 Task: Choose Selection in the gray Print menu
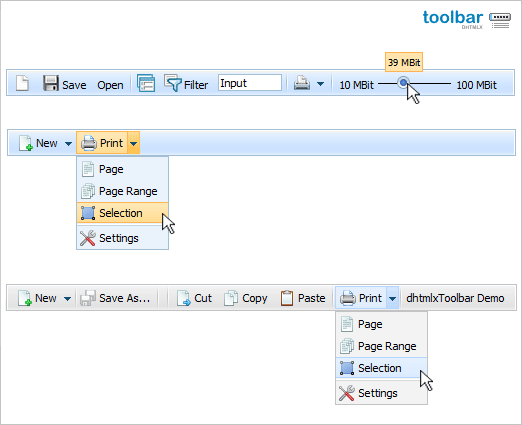pos(381,368)
